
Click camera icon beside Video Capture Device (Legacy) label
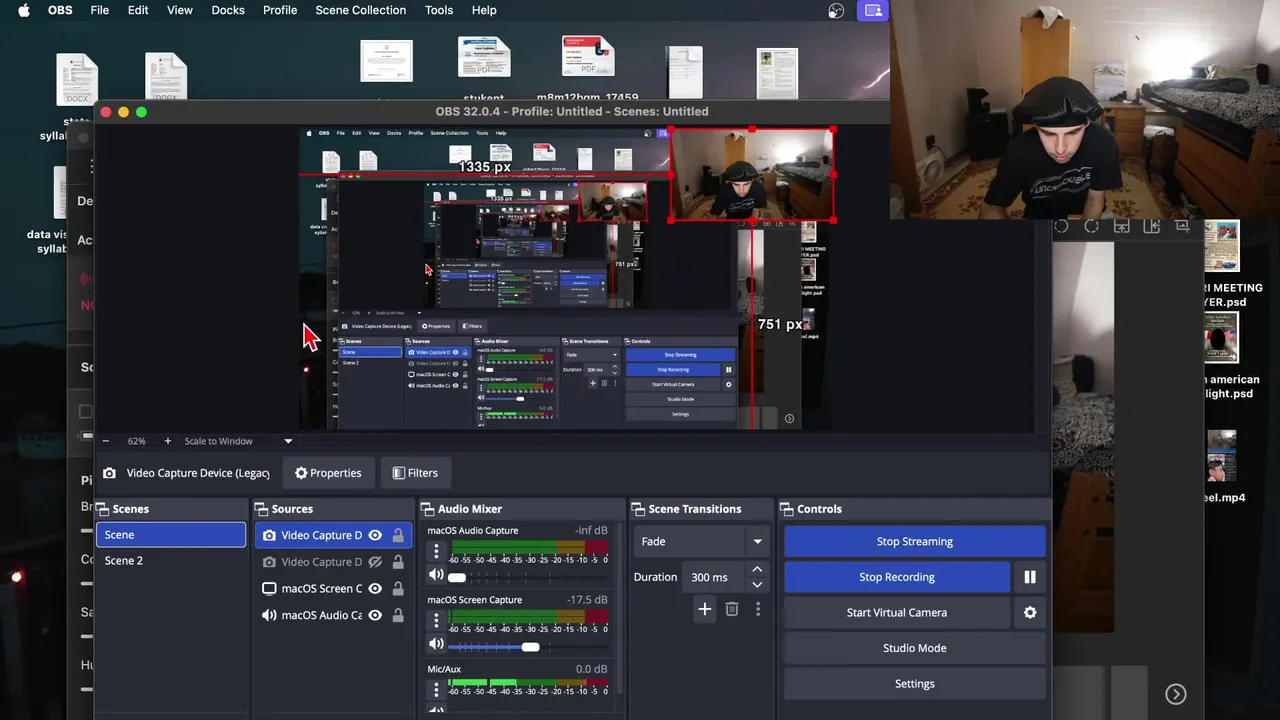(109, 473)
